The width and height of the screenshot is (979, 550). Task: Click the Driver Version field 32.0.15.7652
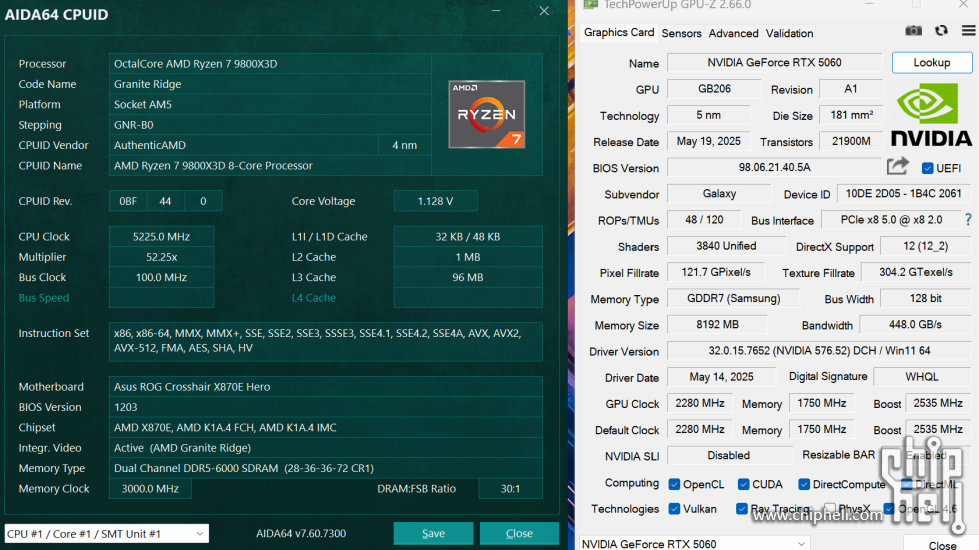[x=819, y=351]
